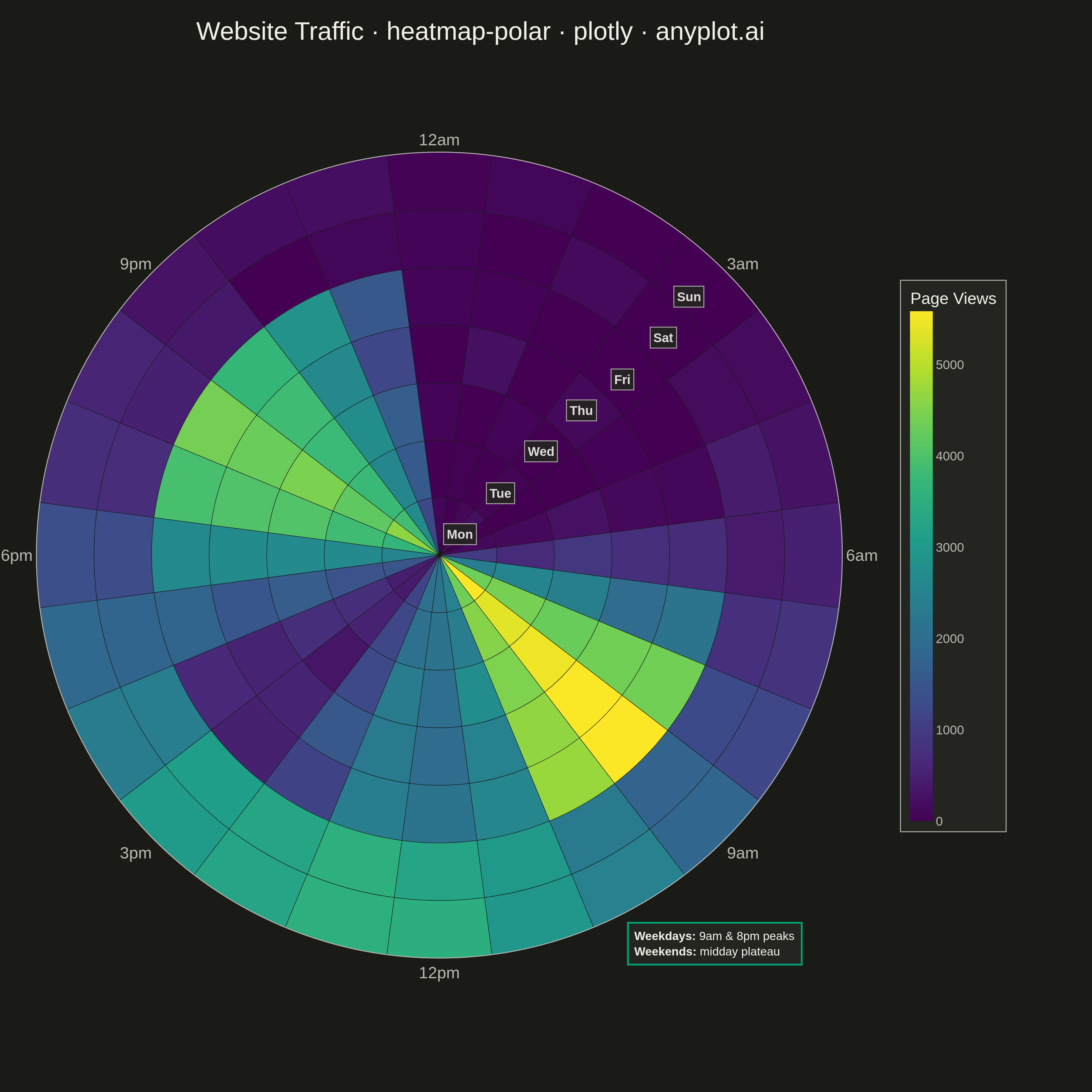
Task: Click the Mon ring label
Action: click(x=460, y=534)
